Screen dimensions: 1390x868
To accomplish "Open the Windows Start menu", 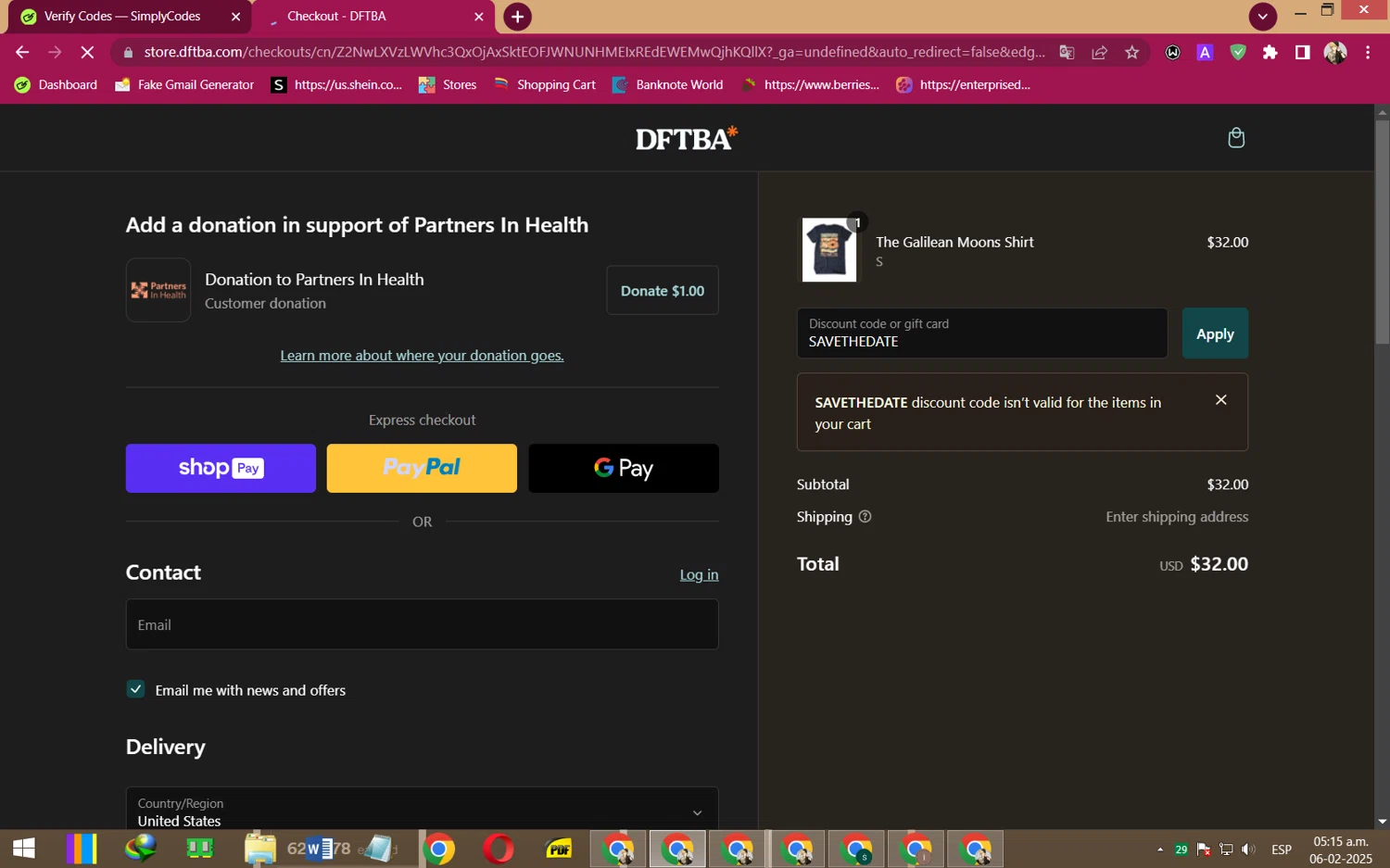I will click(23, 849).
